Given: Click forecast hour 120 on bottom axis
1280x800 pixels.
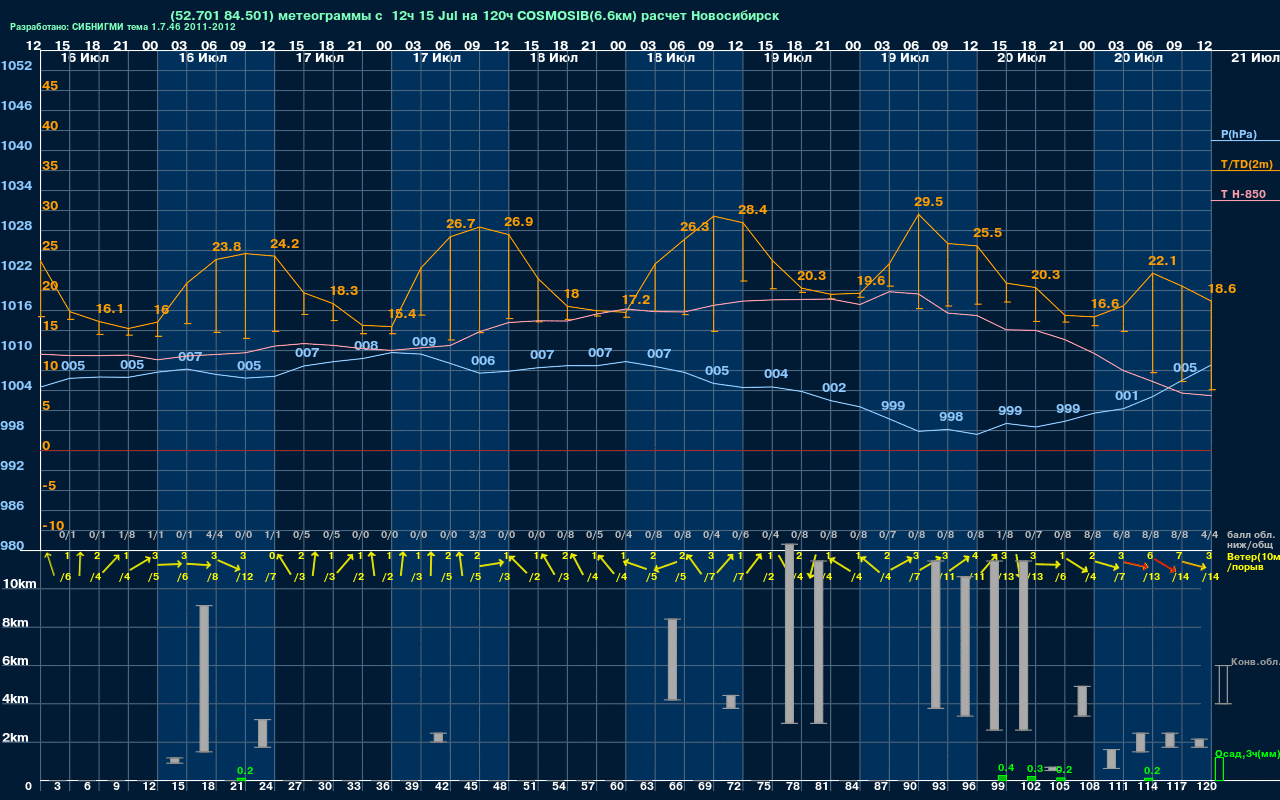Looking at the screenshot, I should point(1208,788).
